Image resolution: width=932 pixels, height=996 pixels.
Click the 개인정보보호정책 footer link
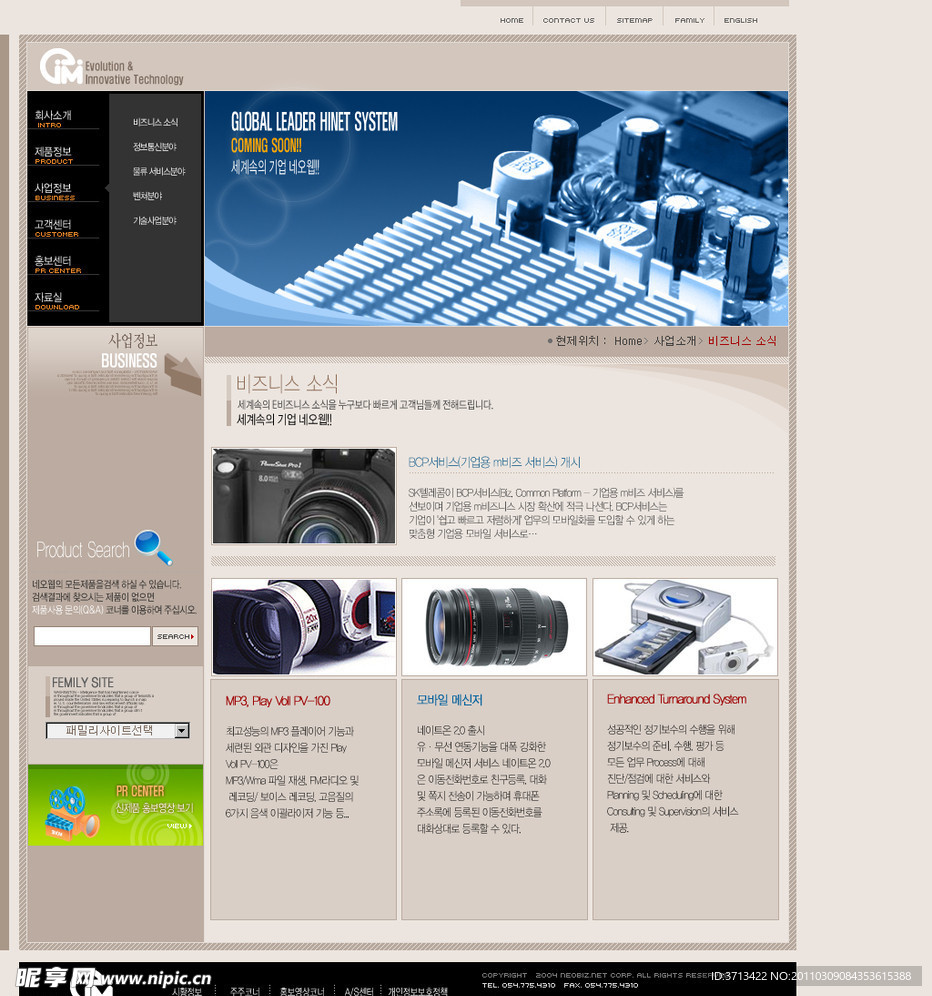pyautogui.click(x=418, y=991)
